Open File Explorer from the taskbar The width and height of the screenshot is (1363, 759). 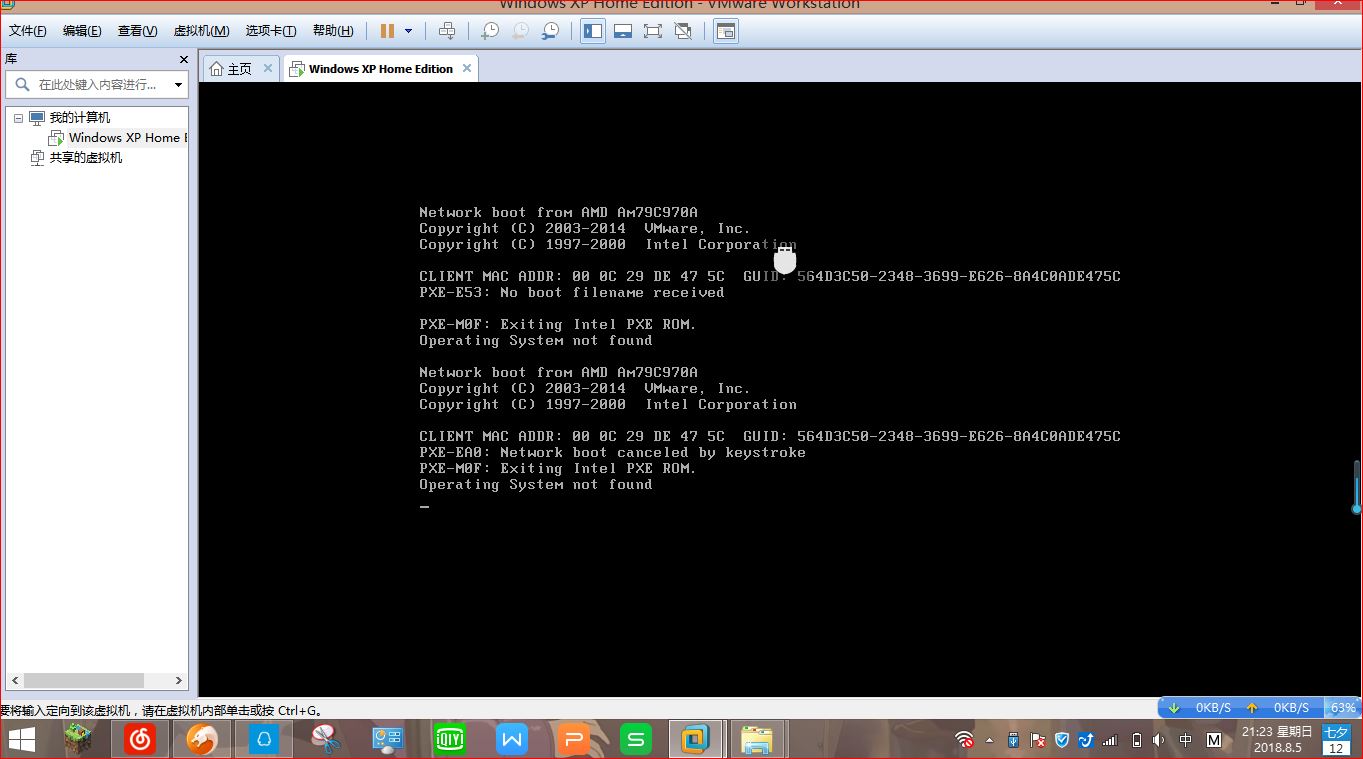pyautogui.click(x=758, y=740)
